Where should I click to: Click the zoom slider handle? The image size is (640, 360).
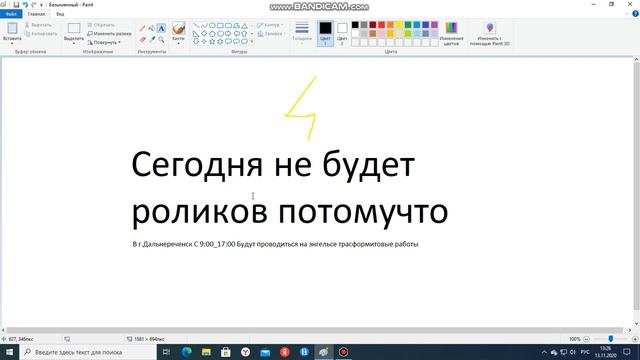(x=611, y=339)
